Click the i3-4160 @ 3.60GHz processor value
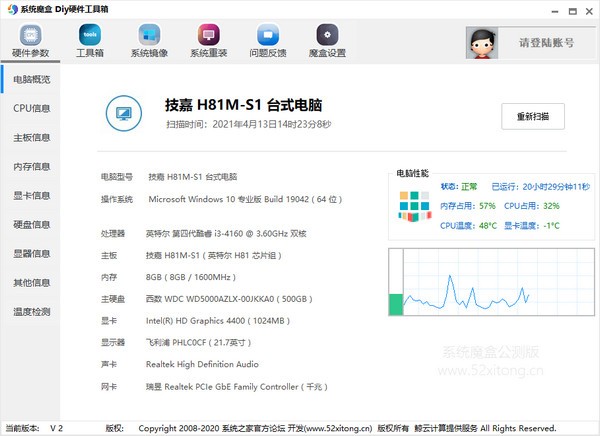The height and width of the screenshot is (436, 600). (226, 234)
